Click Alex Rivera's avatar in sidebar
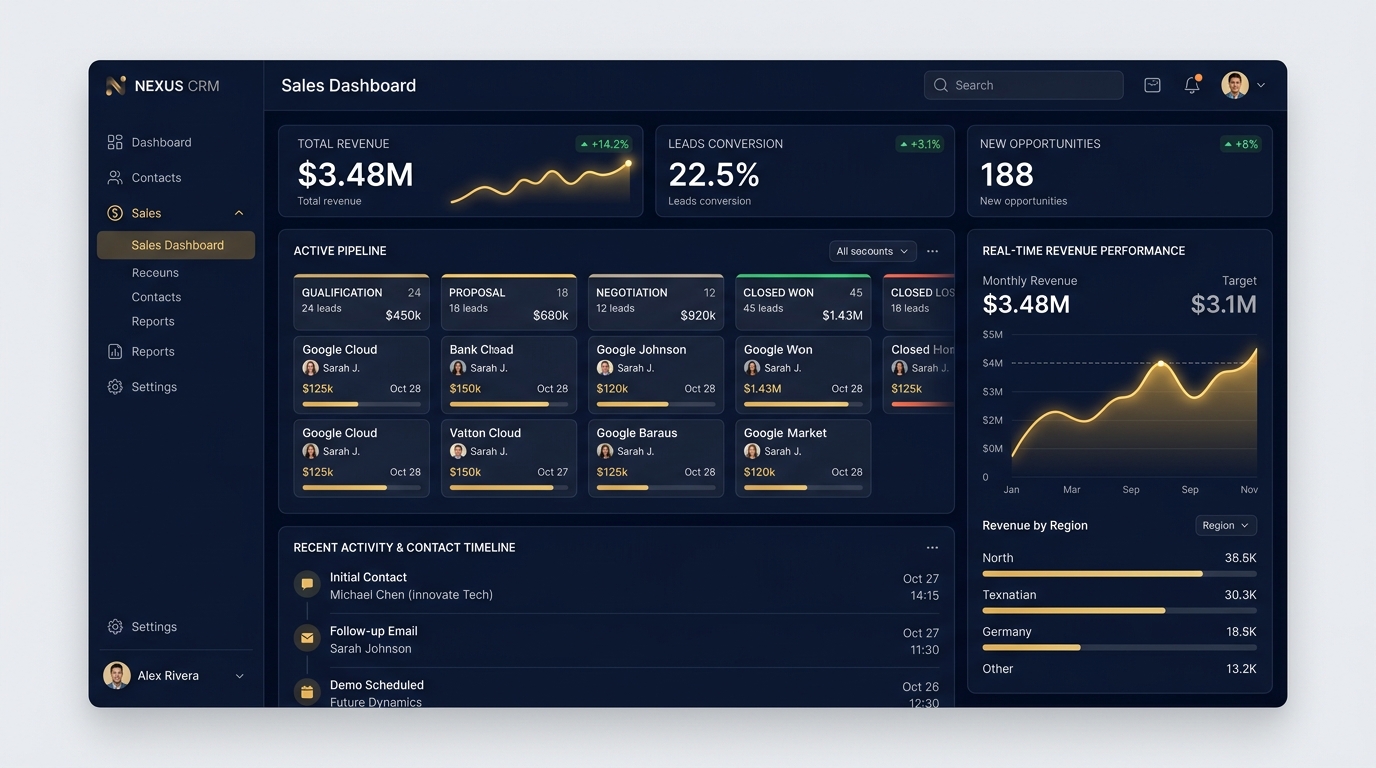The height and width of the screenshot is (768, 1376). pyautogui.click(x=117, y=675)
